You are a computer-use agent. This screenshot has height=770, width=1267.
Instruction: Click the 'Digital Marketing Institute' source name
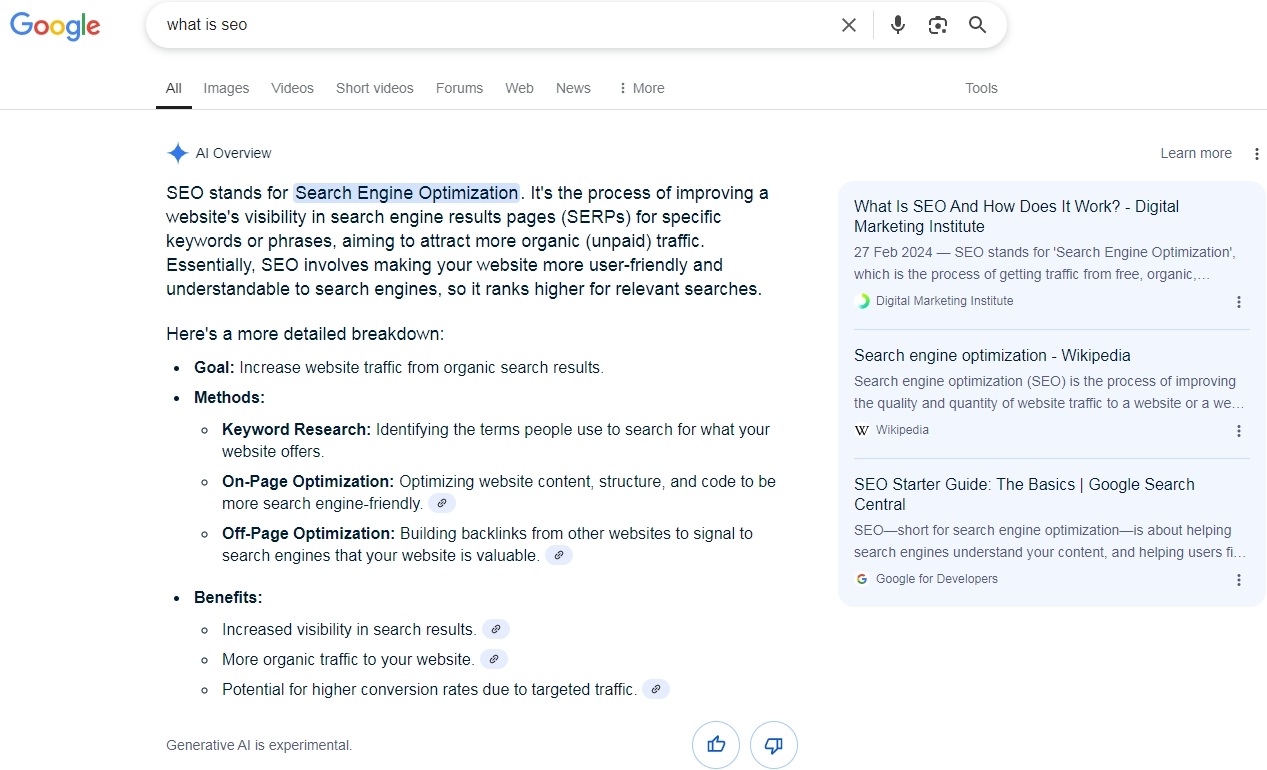coord(944,301)
